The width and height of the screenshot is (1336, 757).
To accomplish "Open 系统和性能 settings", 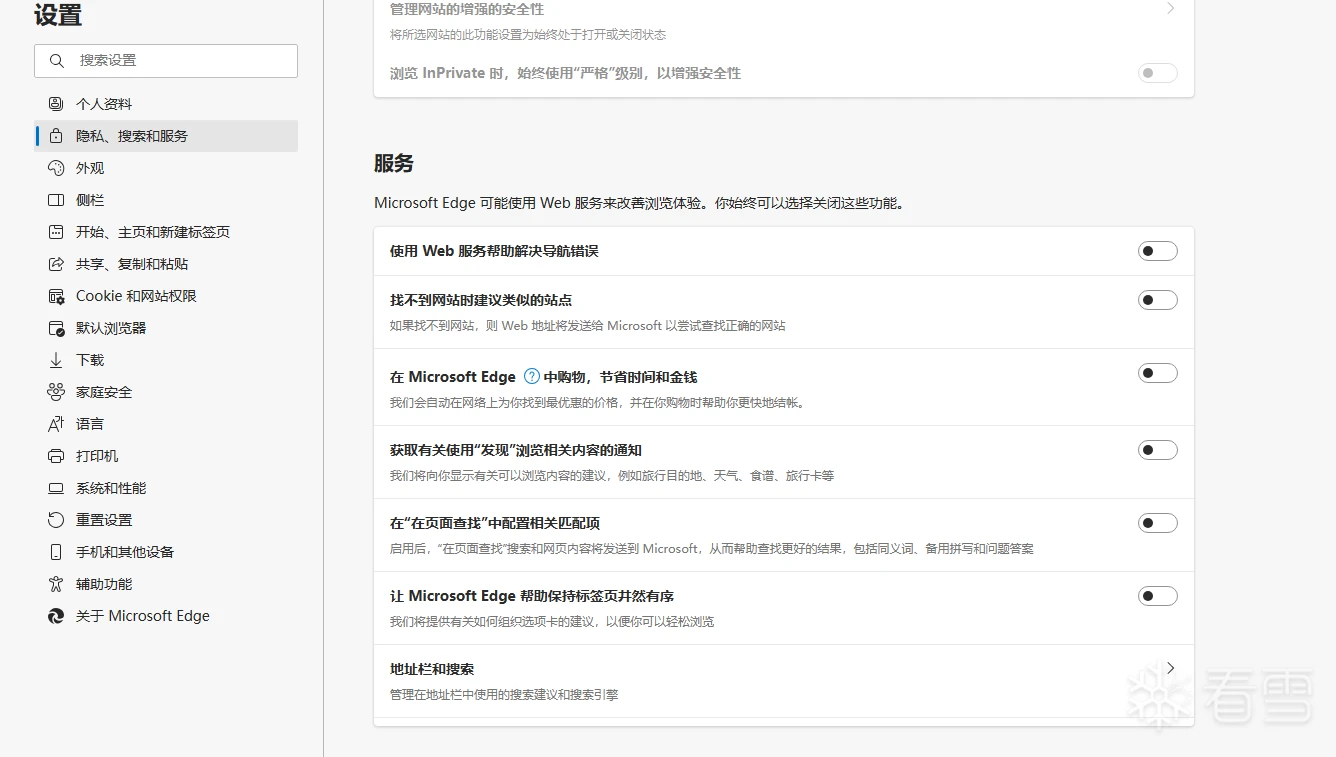I will pyautogui.click(x=166, y=488).
